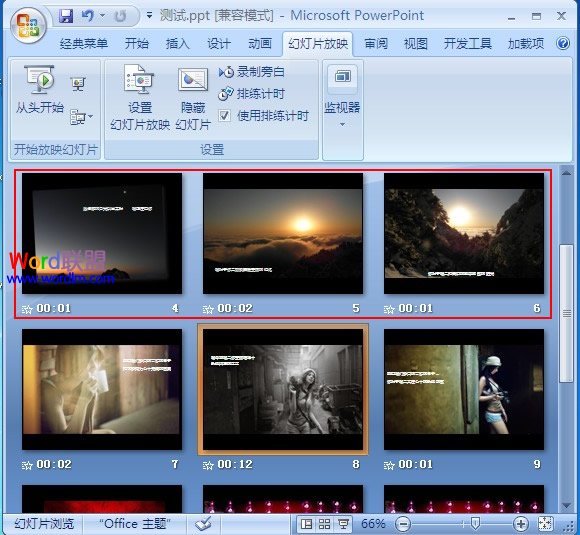Click 录制旁白
The height and width of the screenshot is (535, 580).
click(x=252, y=72)
